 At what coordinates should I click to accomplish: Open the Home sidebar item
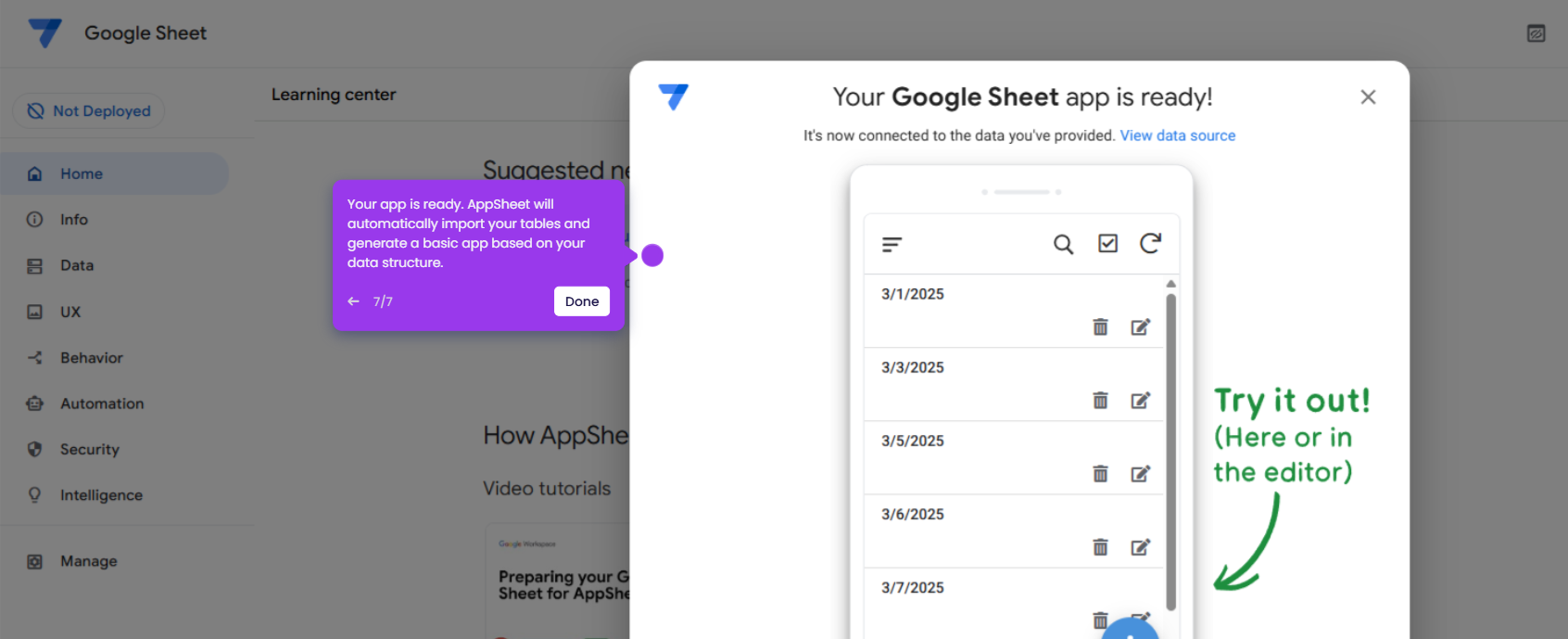click(114, 173)
